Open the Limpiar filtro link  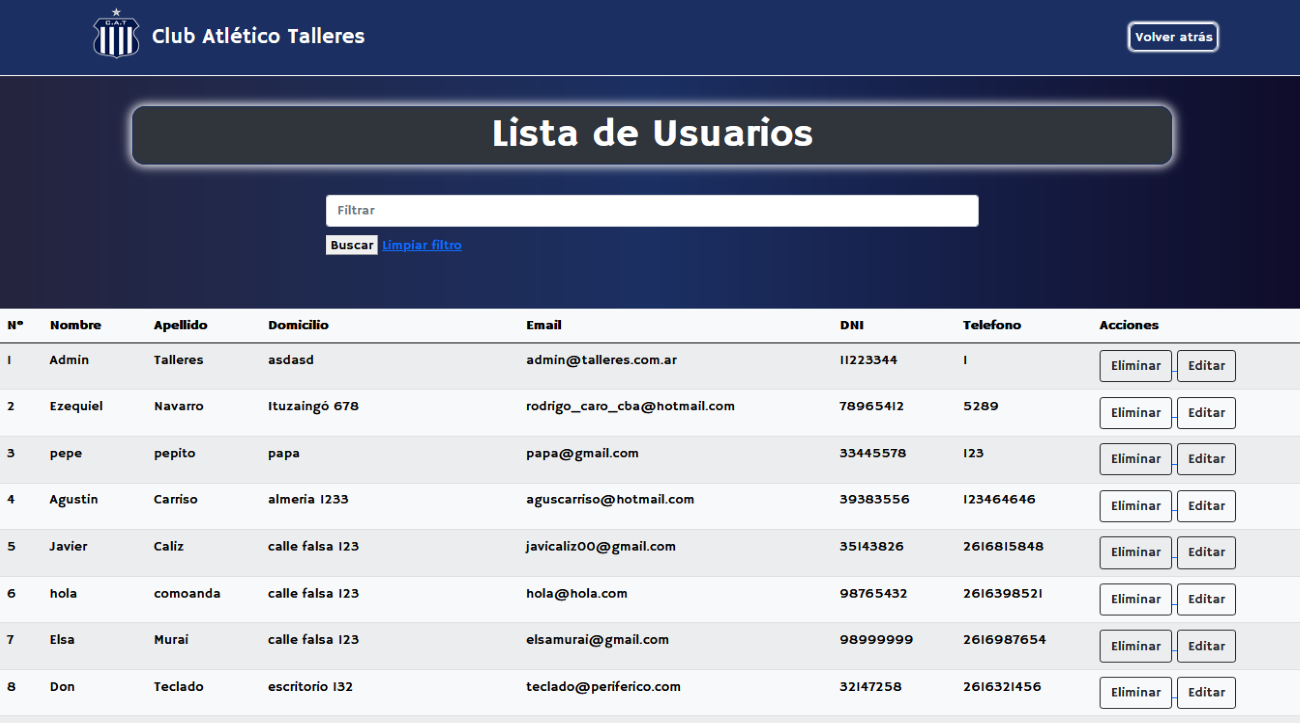422,245
